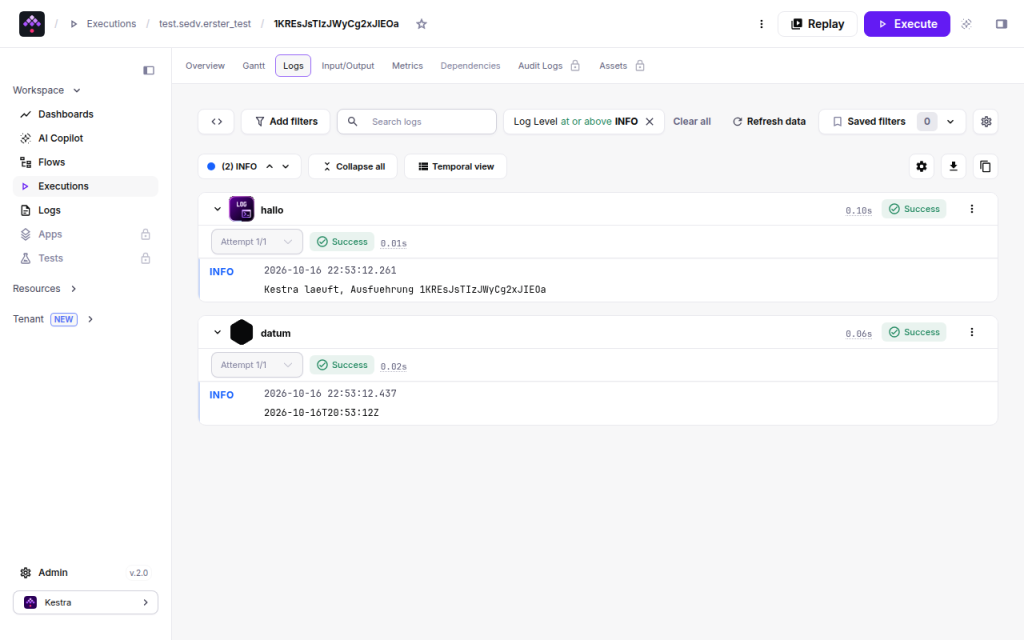Open the Metrics tab

(x=408, y=66)
